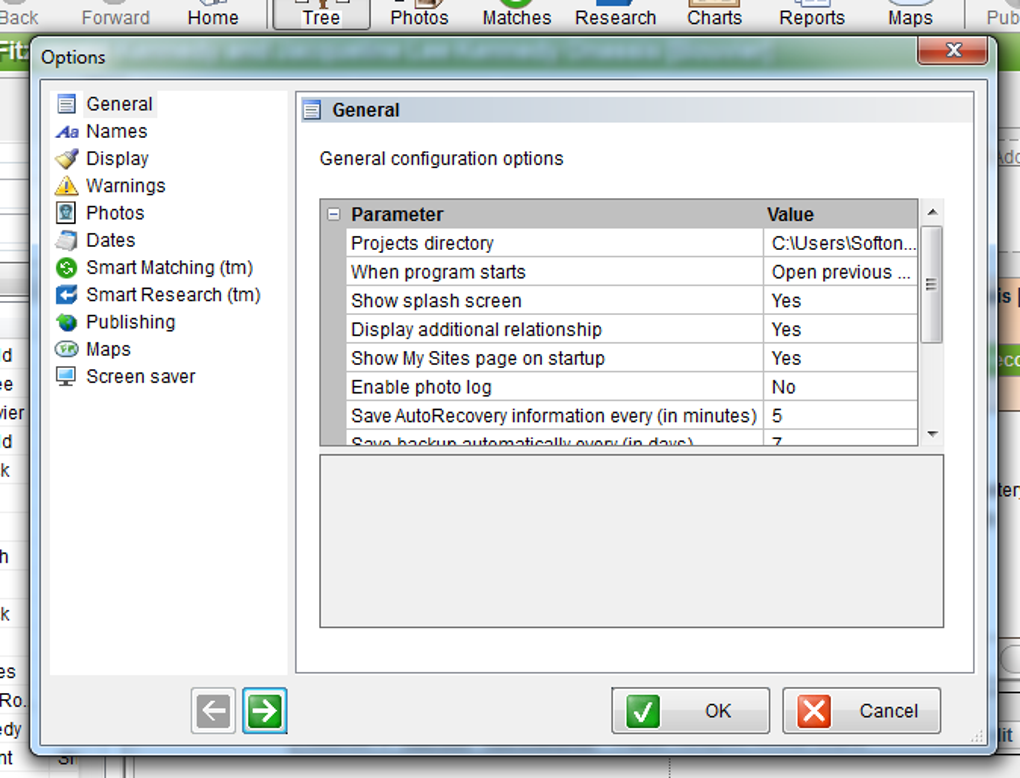Click the Screen saver monitor icon
The width and height of the screenshot is (1020, 778).
click(66, 377)
